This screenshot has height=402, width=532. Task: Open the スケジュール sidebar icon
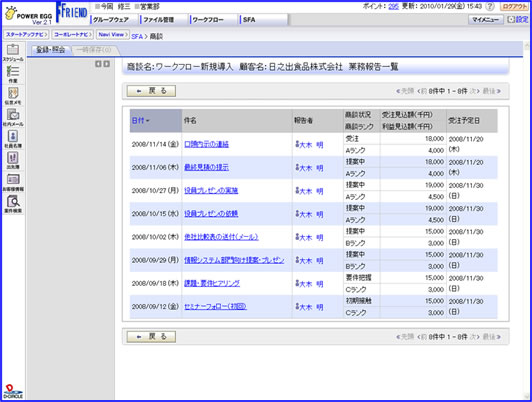click(13, 52)
